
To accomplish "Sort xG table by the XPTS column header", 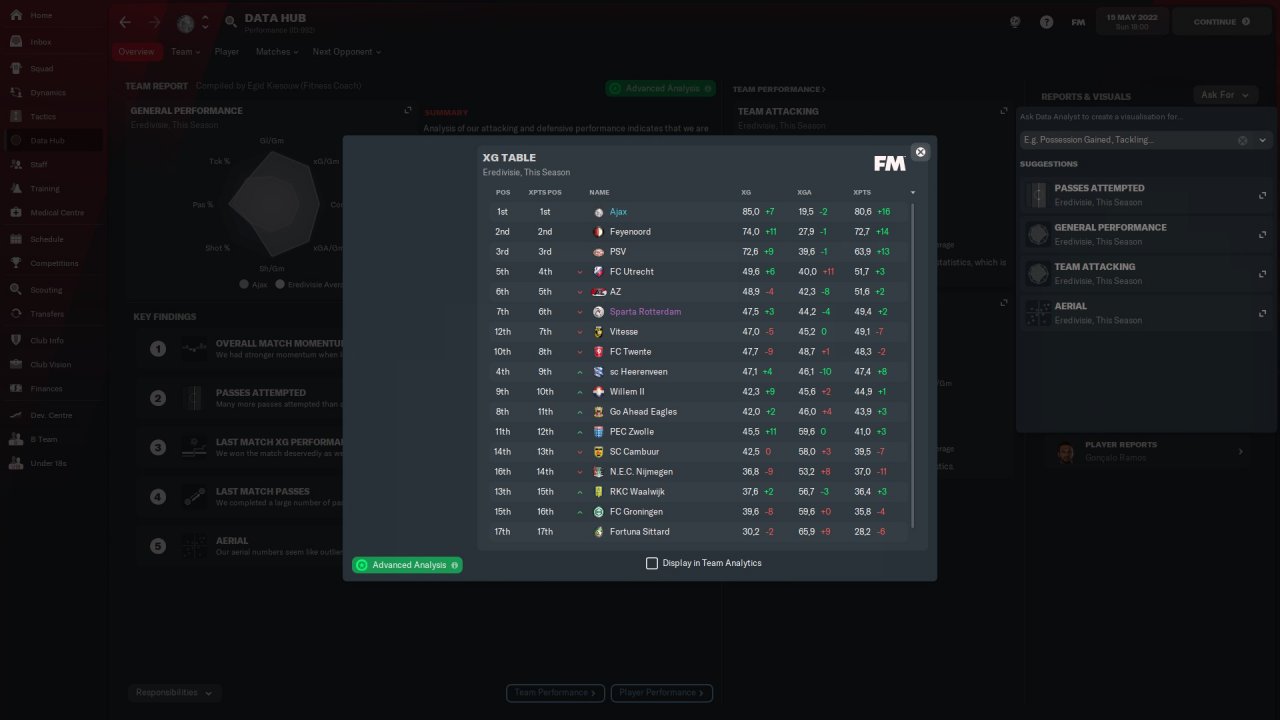I will coord(862,192).
